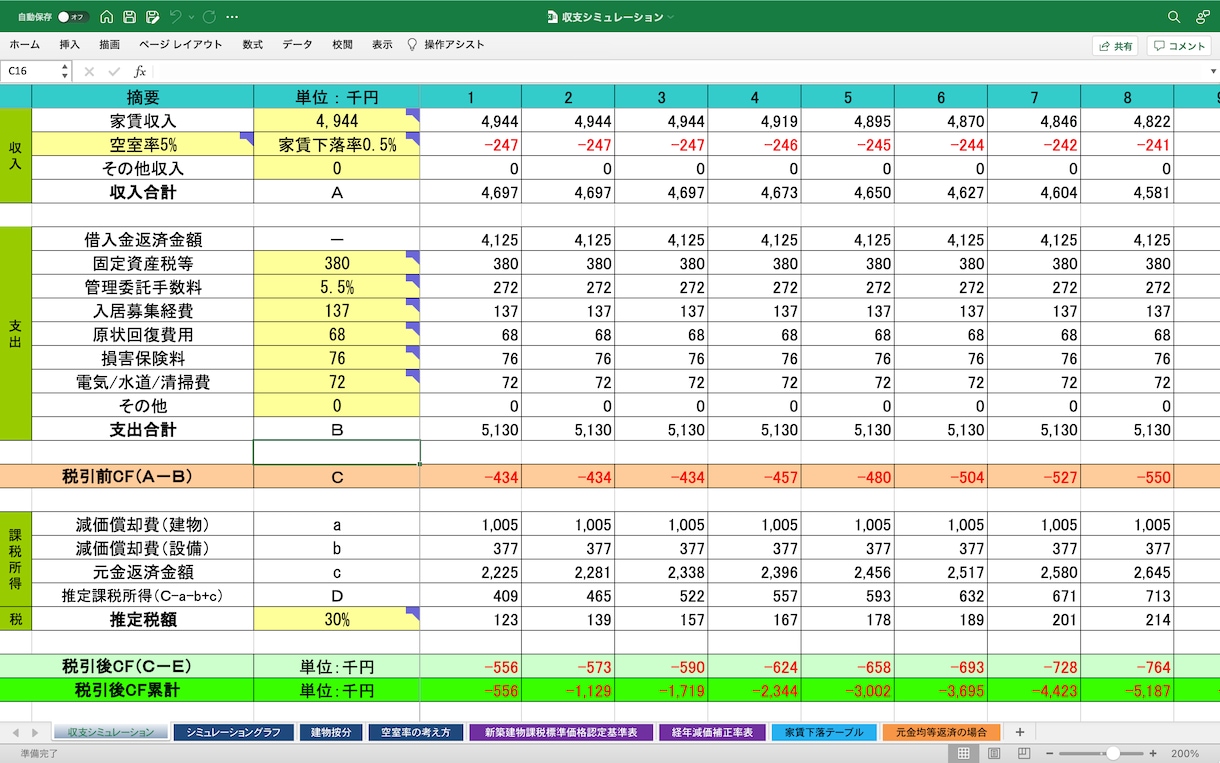Open the 数式 ribbon tab
Viewport: 1220px width, 763px height.
pos(253,45)
